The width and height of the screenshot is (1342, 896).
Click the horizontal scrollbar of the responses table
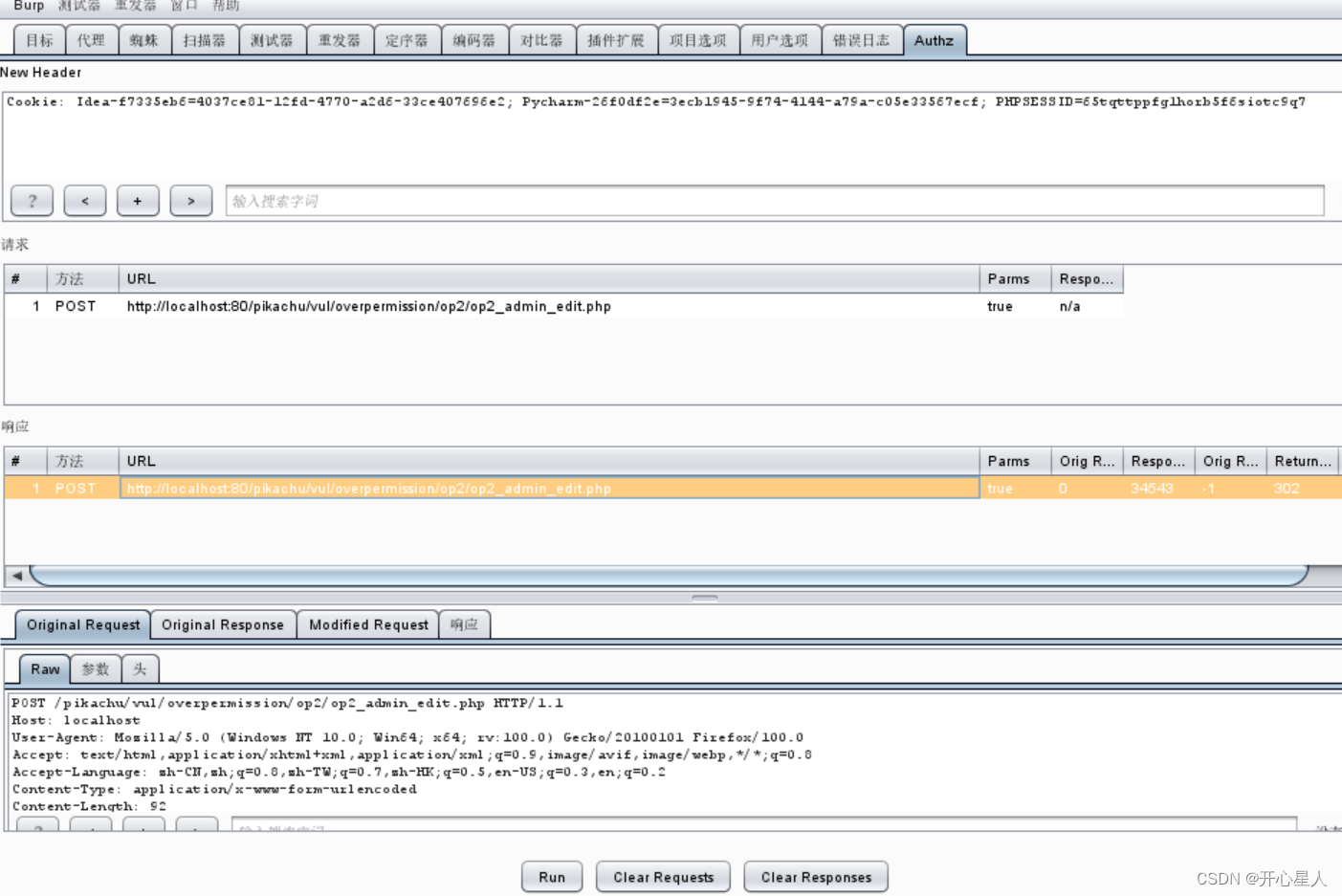(670, 576)
